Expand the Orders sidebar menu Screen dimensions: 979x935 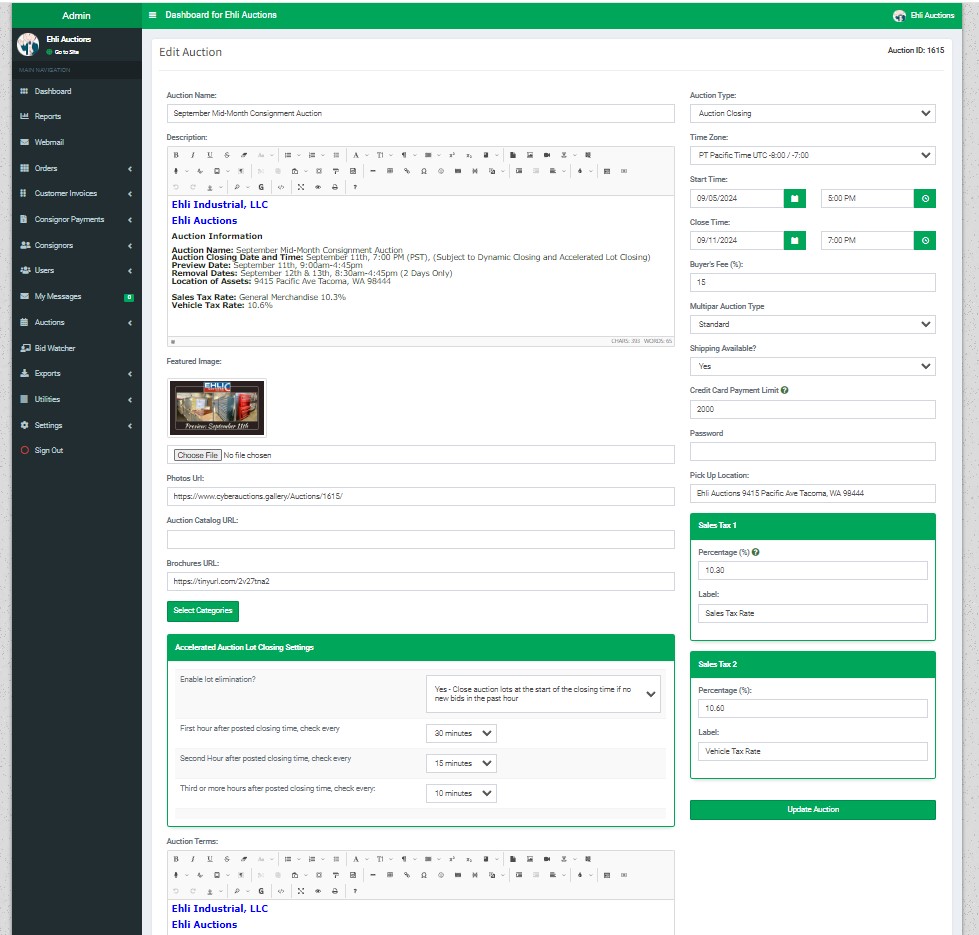[x=76, y=169]
